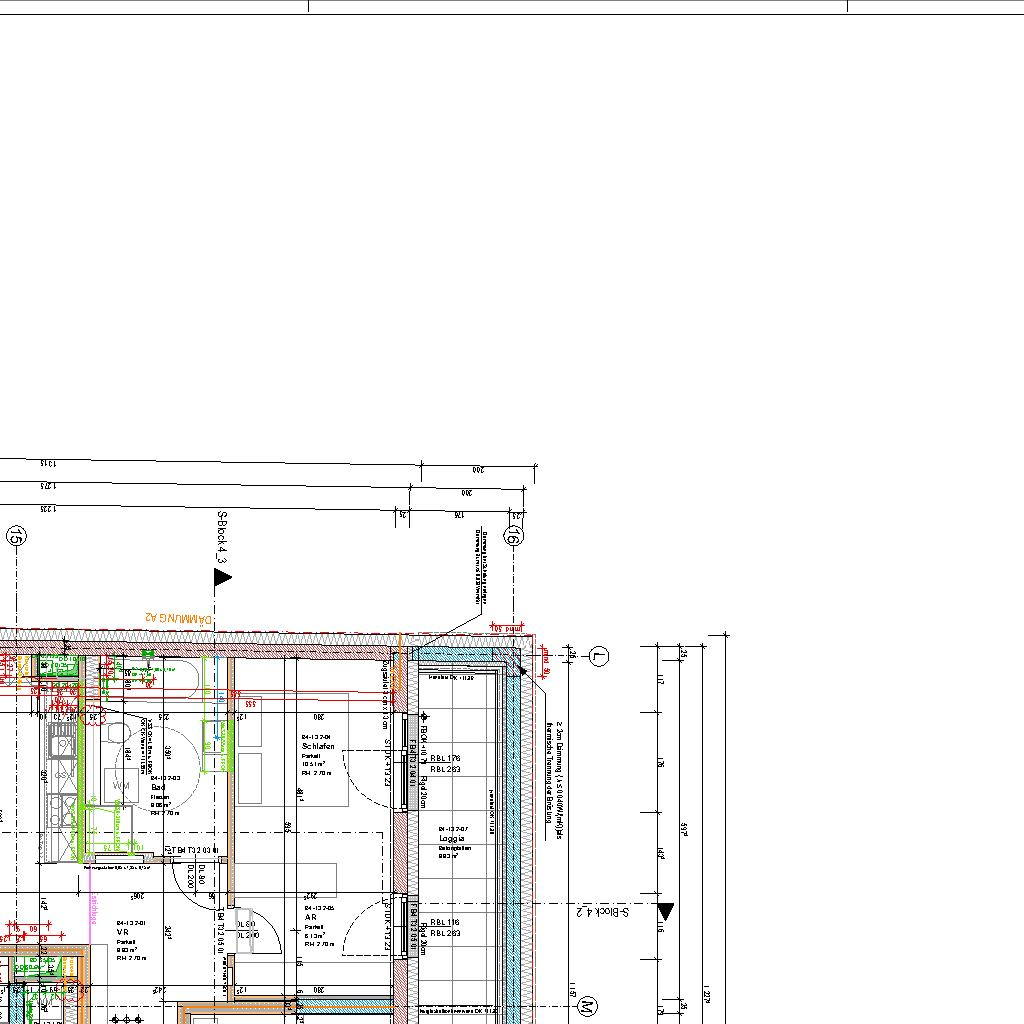1024x1024 pixels.
Task: Select the WM washing machine symbol
Action: (x=121, y=786)
